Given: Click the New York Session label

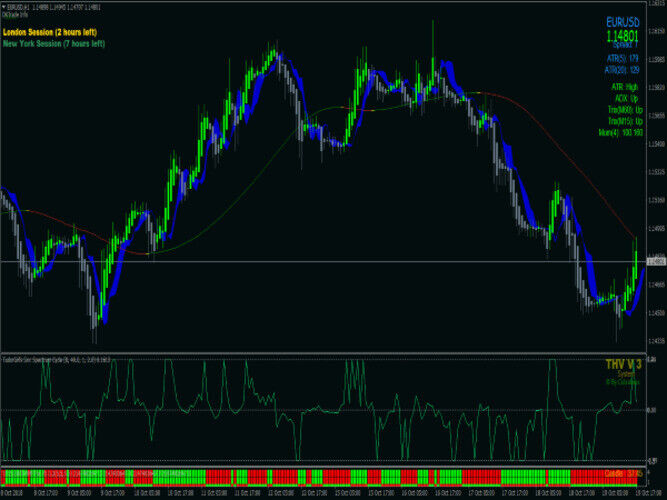Looking at the screenshot, I should [x=56, y=44].
